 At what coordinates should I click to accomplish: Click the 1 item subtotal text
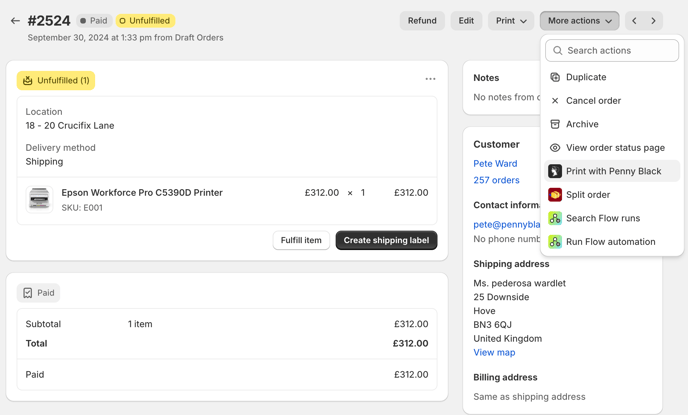pyautogui.click(x=140, y=324)
